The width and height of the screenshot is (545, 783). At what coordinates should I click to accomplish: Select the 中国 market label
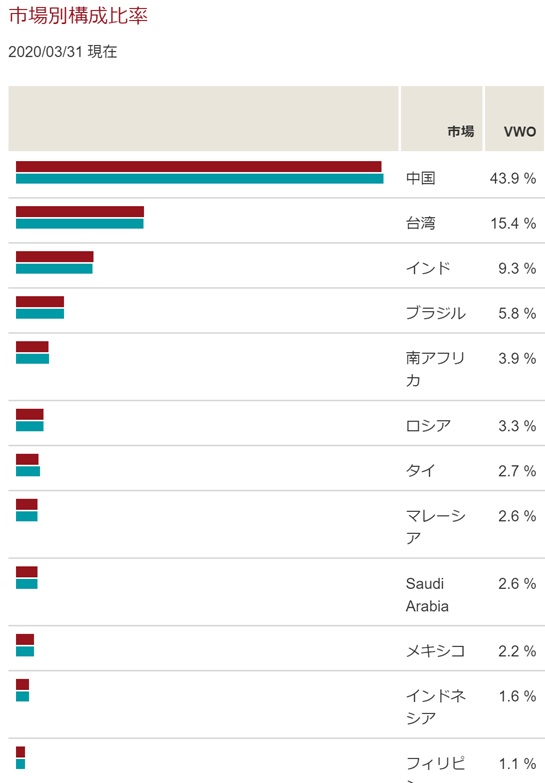[x=421, y=178]
